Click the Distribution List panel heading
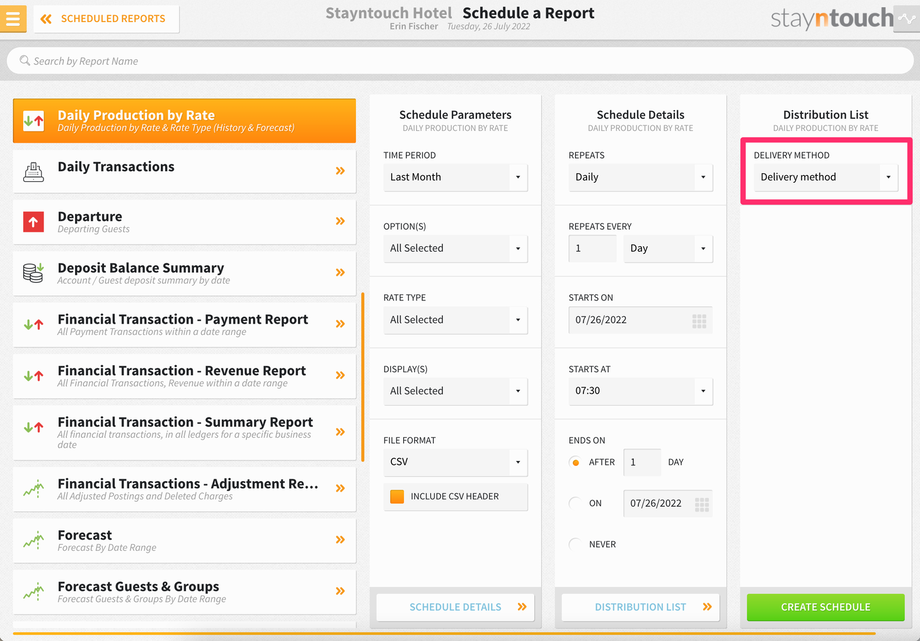 click(x=826, y=114)
